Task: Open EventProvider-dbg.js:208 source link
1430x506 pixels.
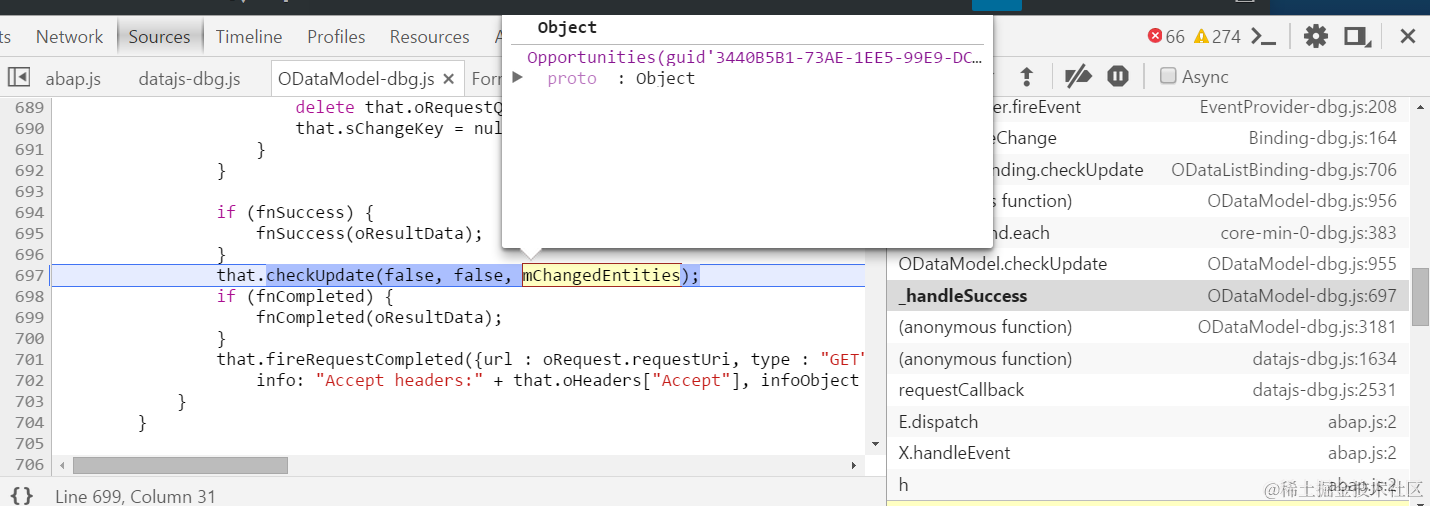Action: click(x=1298, y=106)
